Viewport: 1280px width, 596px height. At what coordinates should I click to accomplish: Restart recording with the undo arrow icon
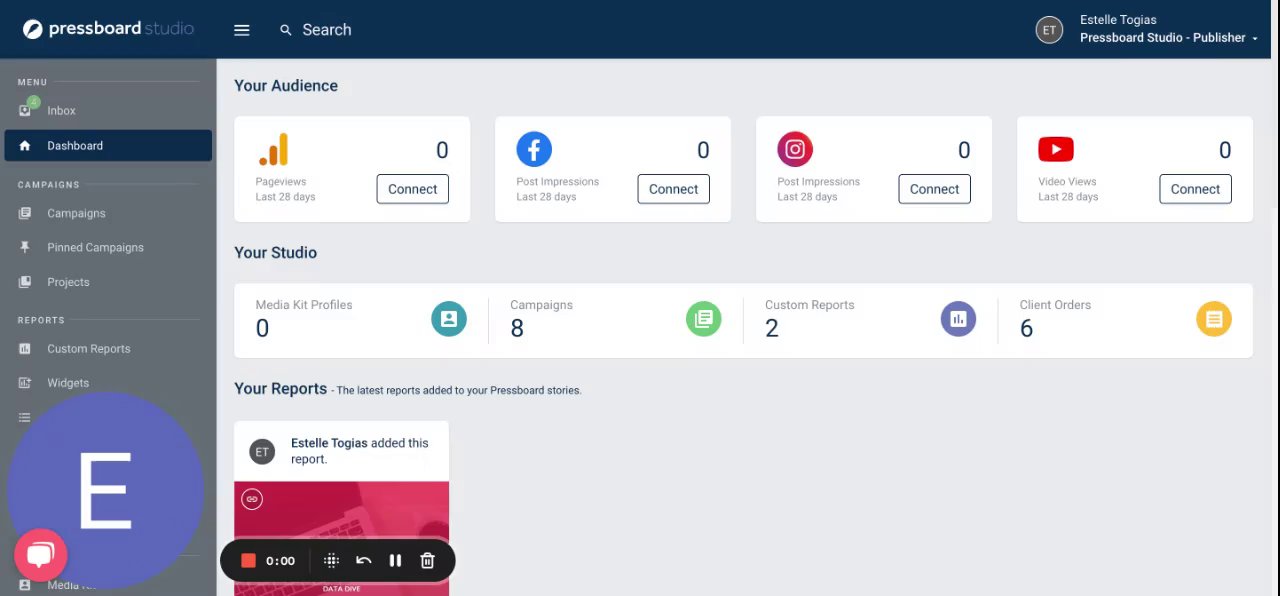coord(364,561)
